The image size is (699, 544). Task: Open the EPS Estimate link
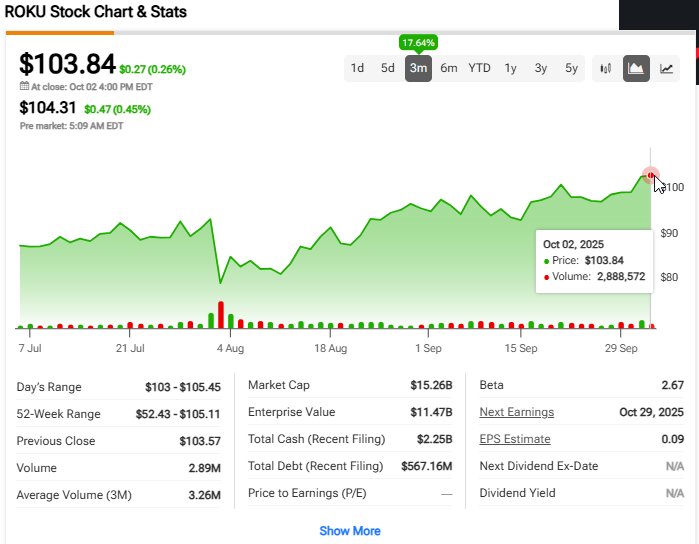[x=514, y=439]
